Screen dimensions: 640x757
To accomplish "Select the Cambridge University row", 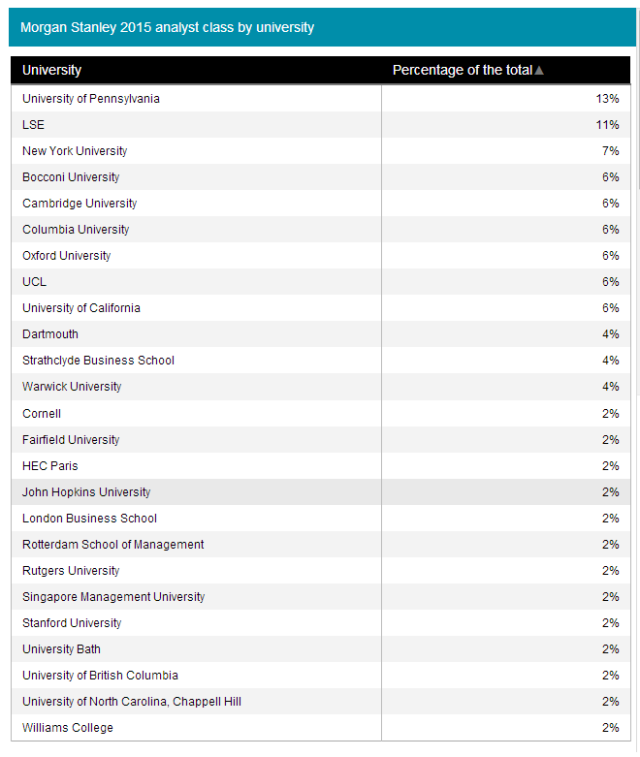I will coord(80,203).
